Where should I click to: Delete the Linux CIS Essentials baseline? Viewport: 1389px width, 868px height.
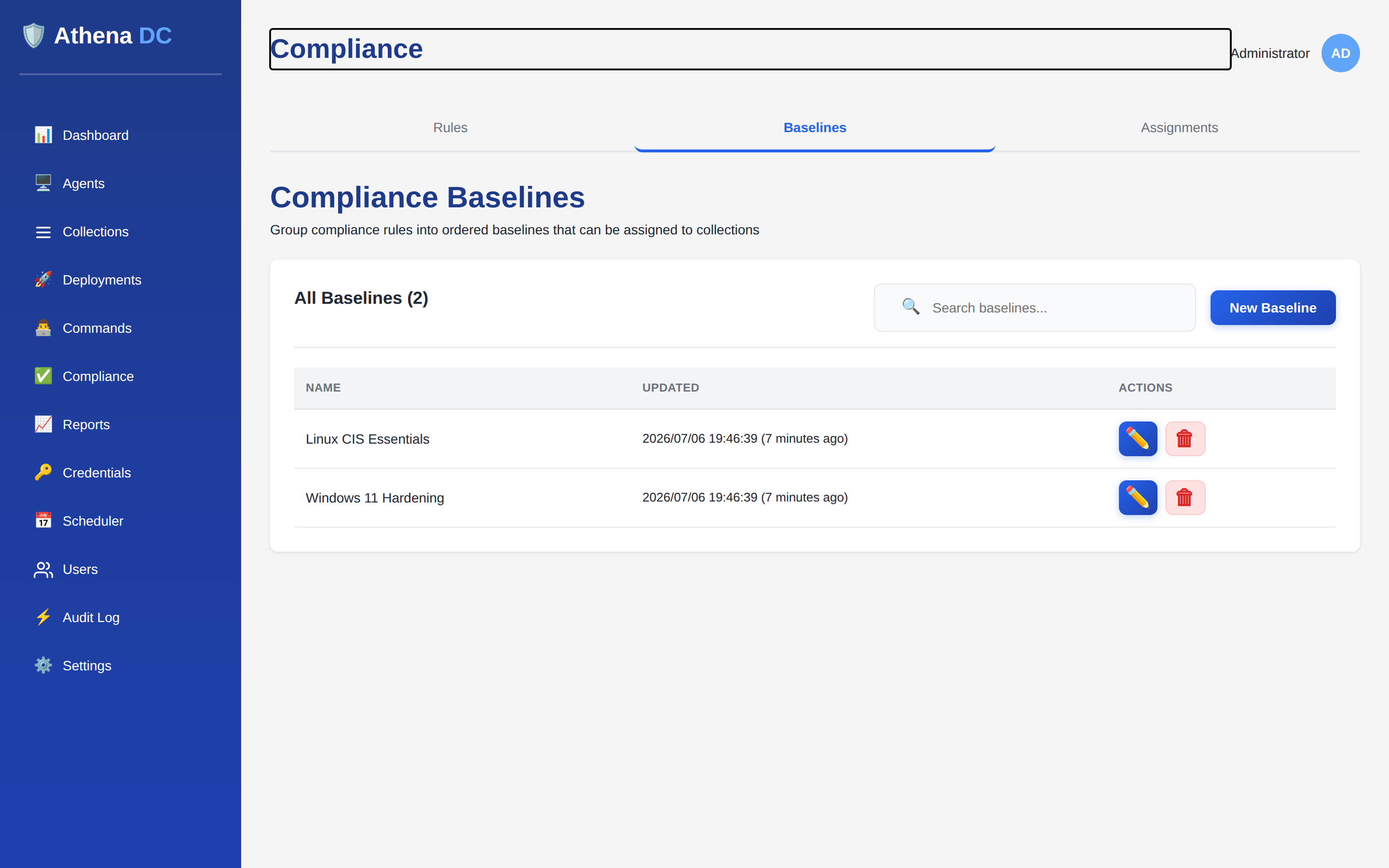click(1185, 439)
